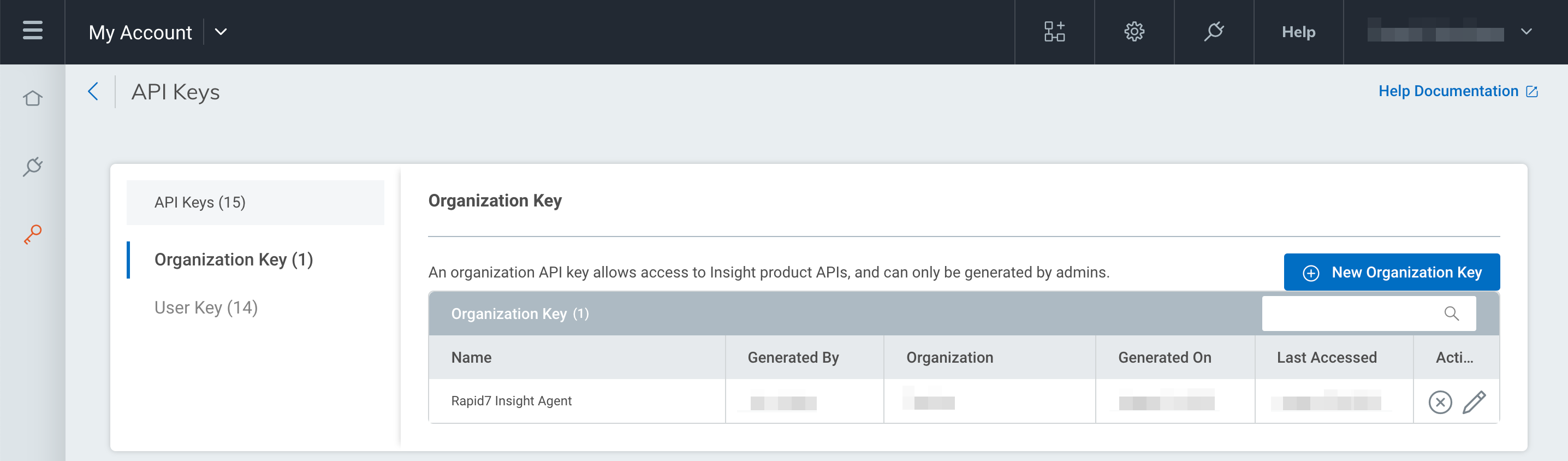Select the API key icon in sidebar

32,234
